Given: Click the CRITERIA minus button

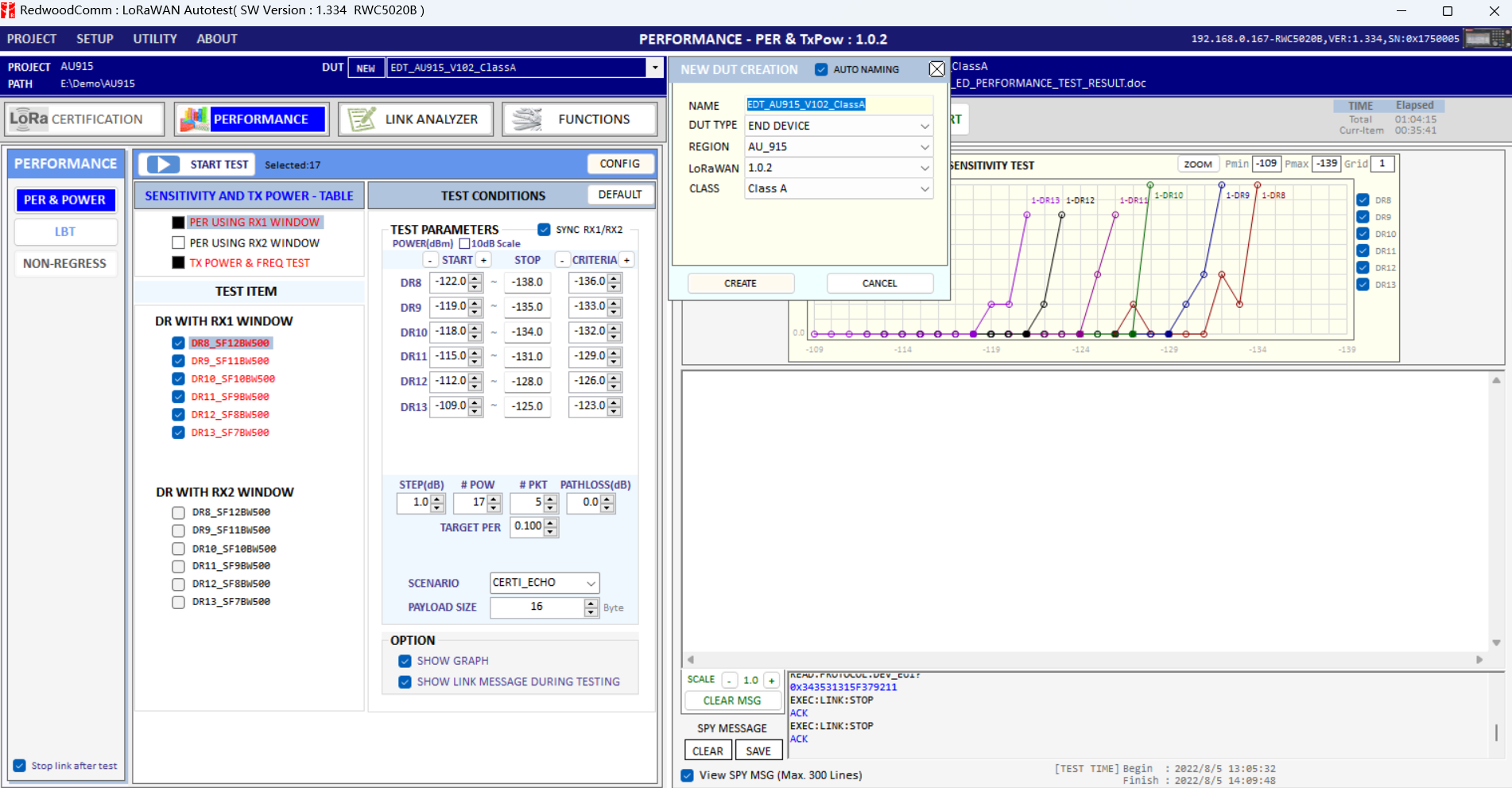Looking at the screenshot, I should [562, 260].
